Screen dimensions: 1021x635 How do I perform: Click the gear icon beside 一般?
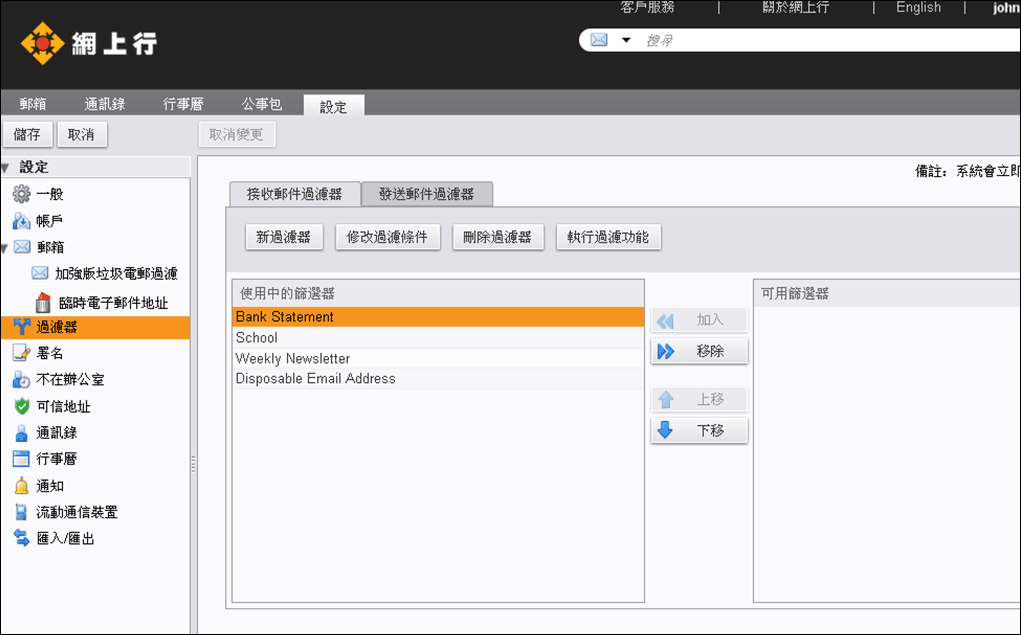pos(21,194)
